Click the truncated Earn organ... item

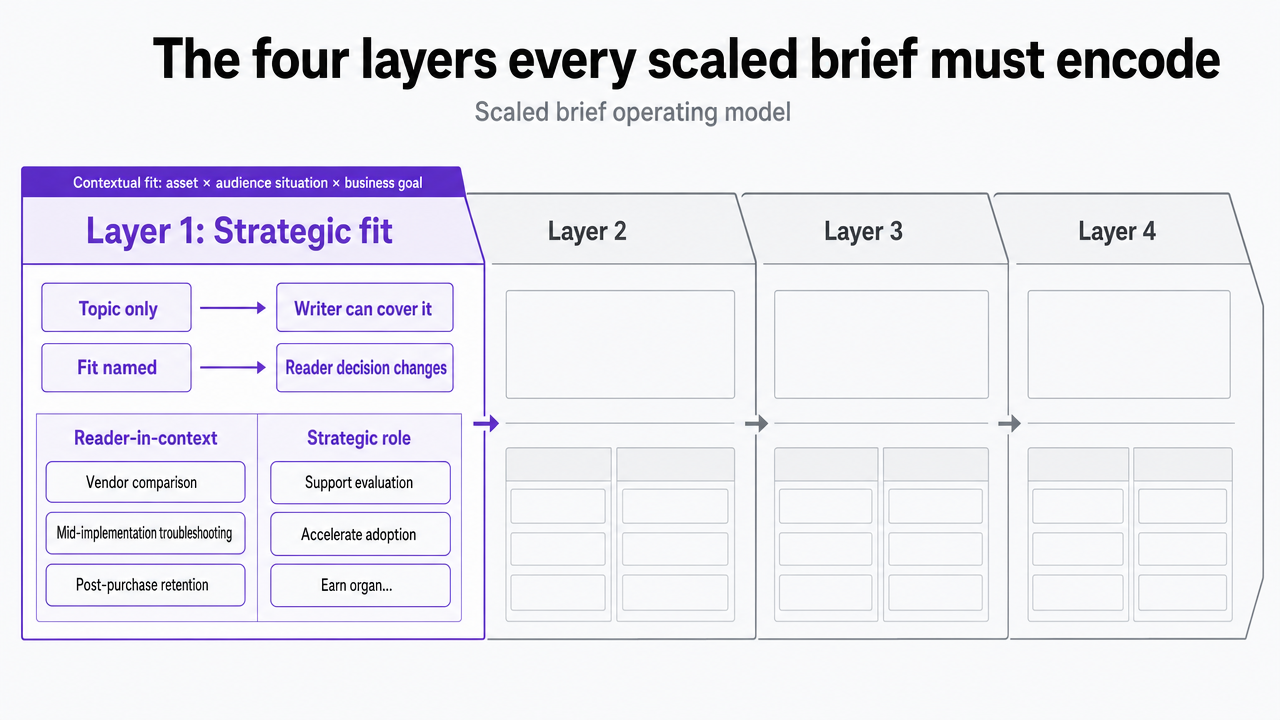pyautogui.click(x=360, y=585)
